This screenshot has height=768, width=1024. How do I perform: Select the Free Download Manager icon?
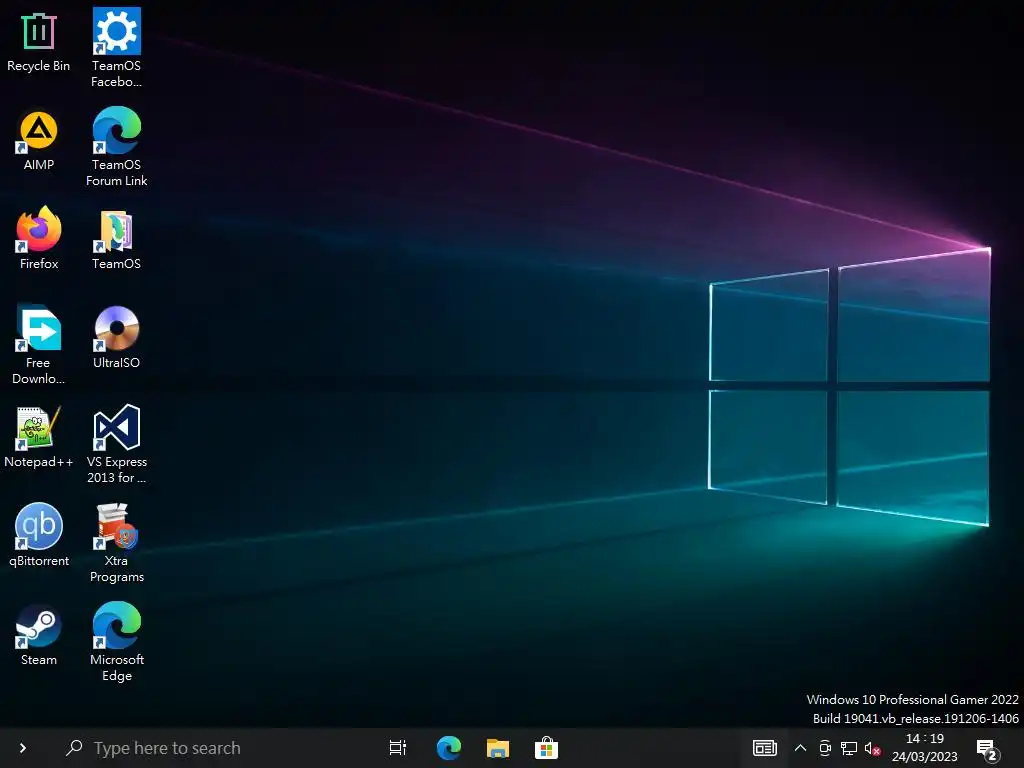[x=39, y=328]
